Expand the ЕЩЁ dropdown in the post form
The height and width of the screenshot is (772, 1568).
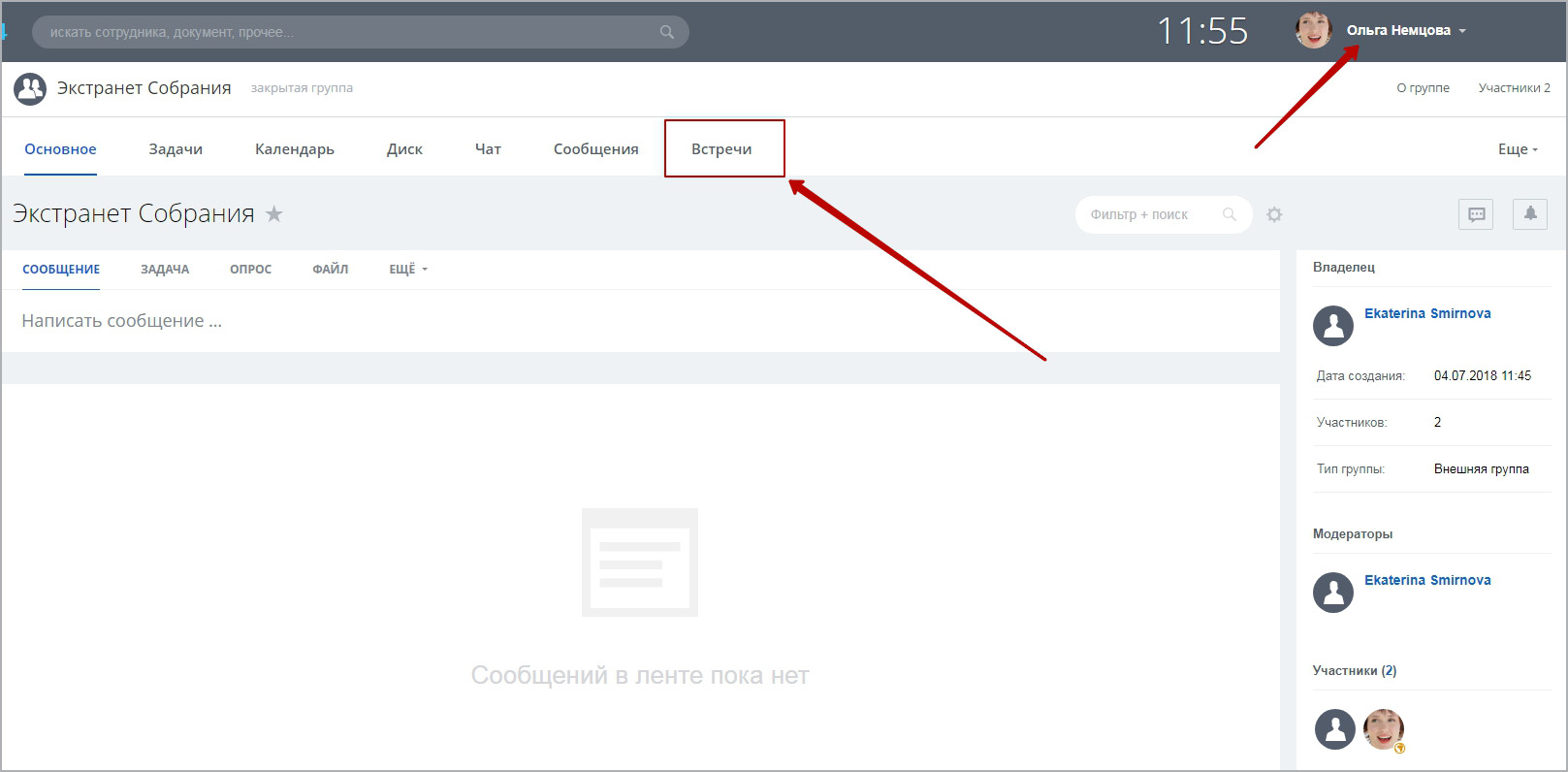point(407,270)
